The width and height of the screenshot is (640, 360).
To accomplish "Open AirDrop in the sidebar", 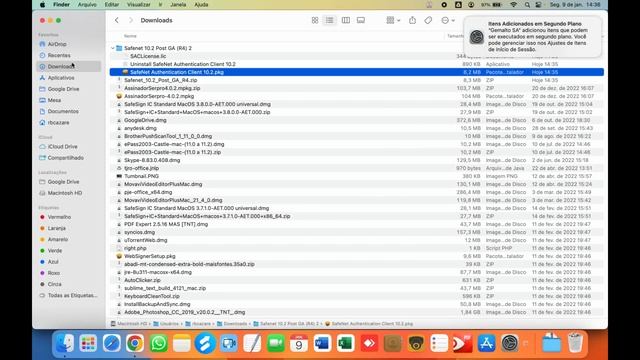I will click(x=57, y=44).
